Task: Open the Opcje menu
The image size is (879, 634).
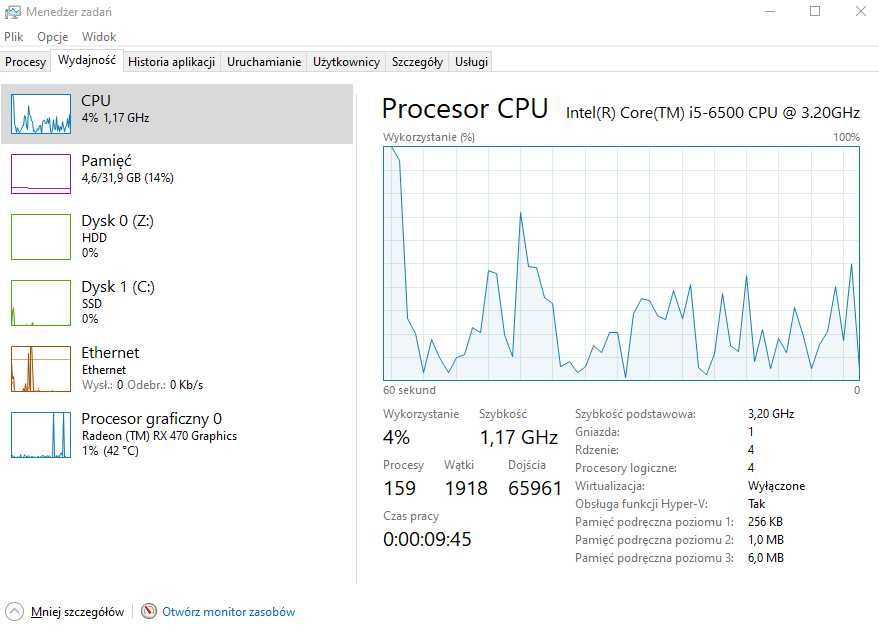Action: [x=53, y=37]
